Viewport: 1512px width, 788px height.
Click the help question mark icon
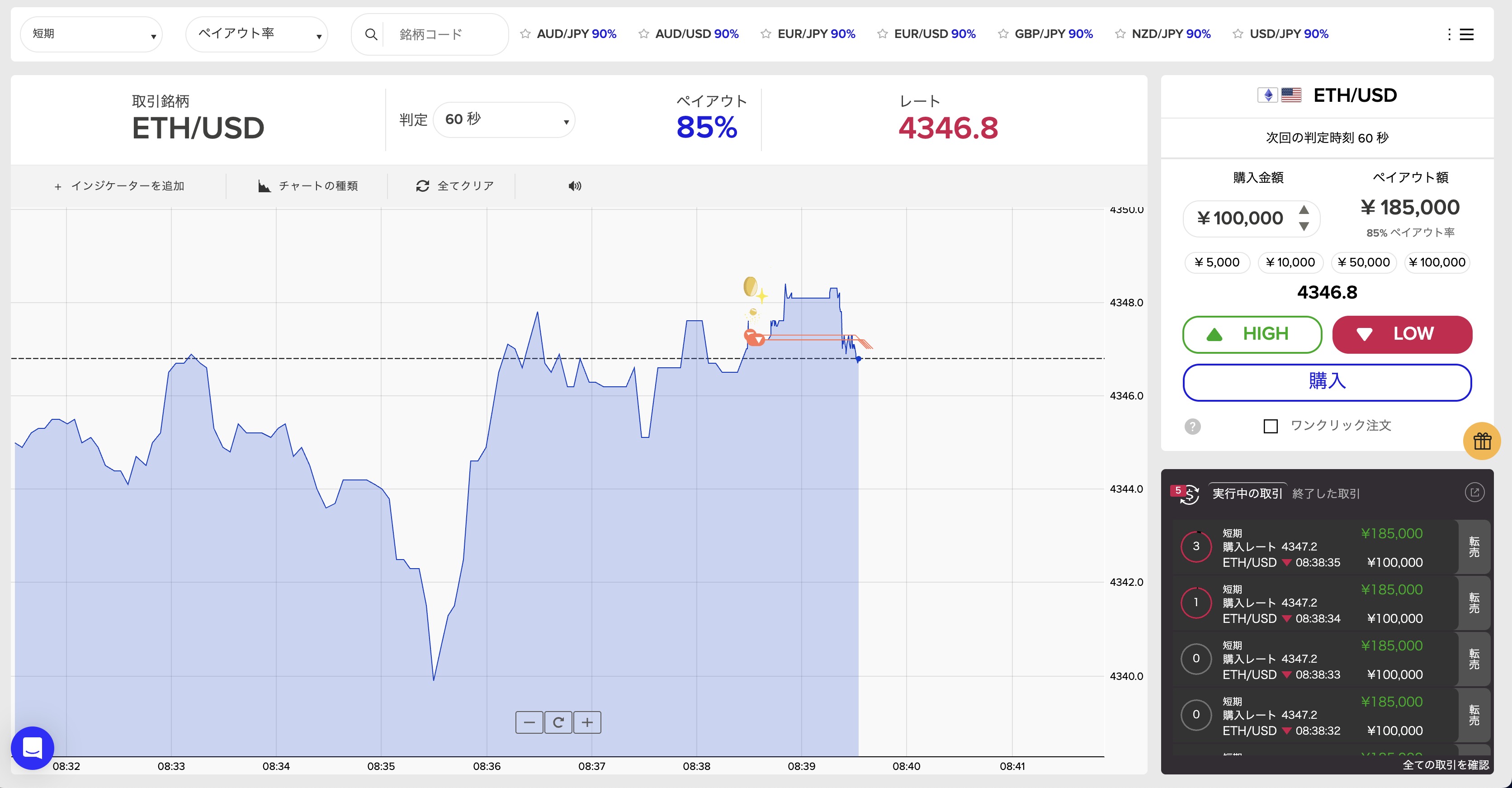coord(1192,426)
